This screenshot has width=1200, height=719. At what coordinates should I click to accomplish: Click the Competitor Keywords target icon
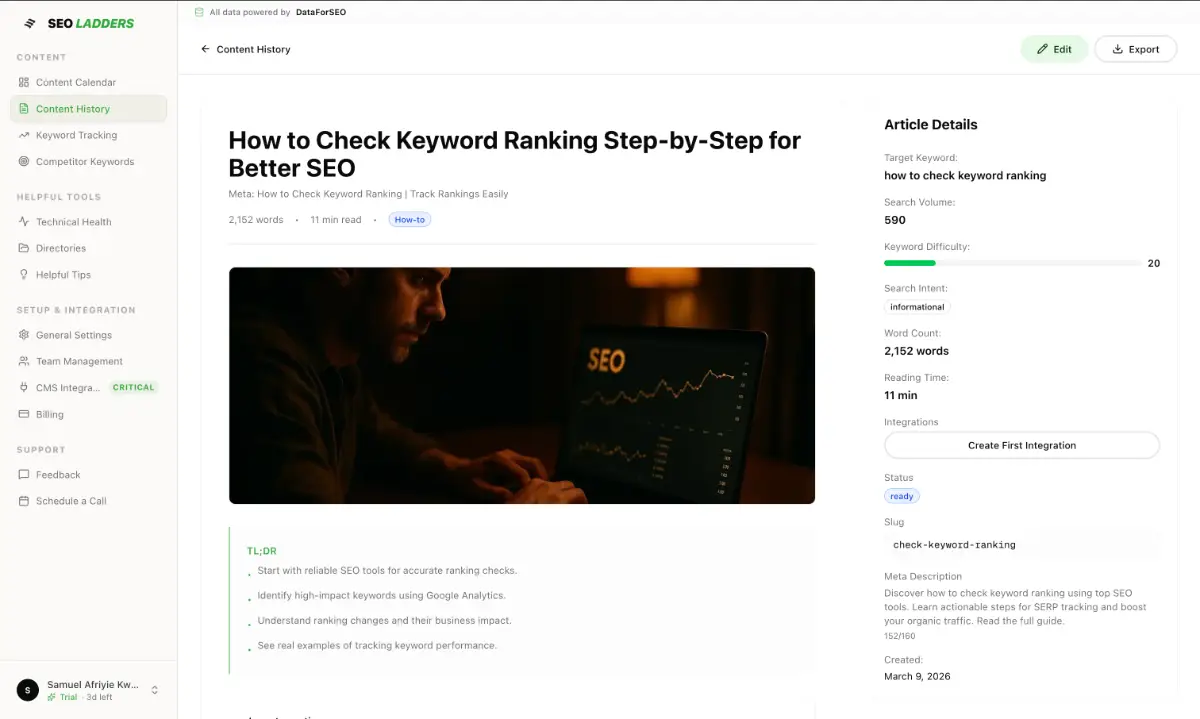pyautogui.click(x=24, y=161)
